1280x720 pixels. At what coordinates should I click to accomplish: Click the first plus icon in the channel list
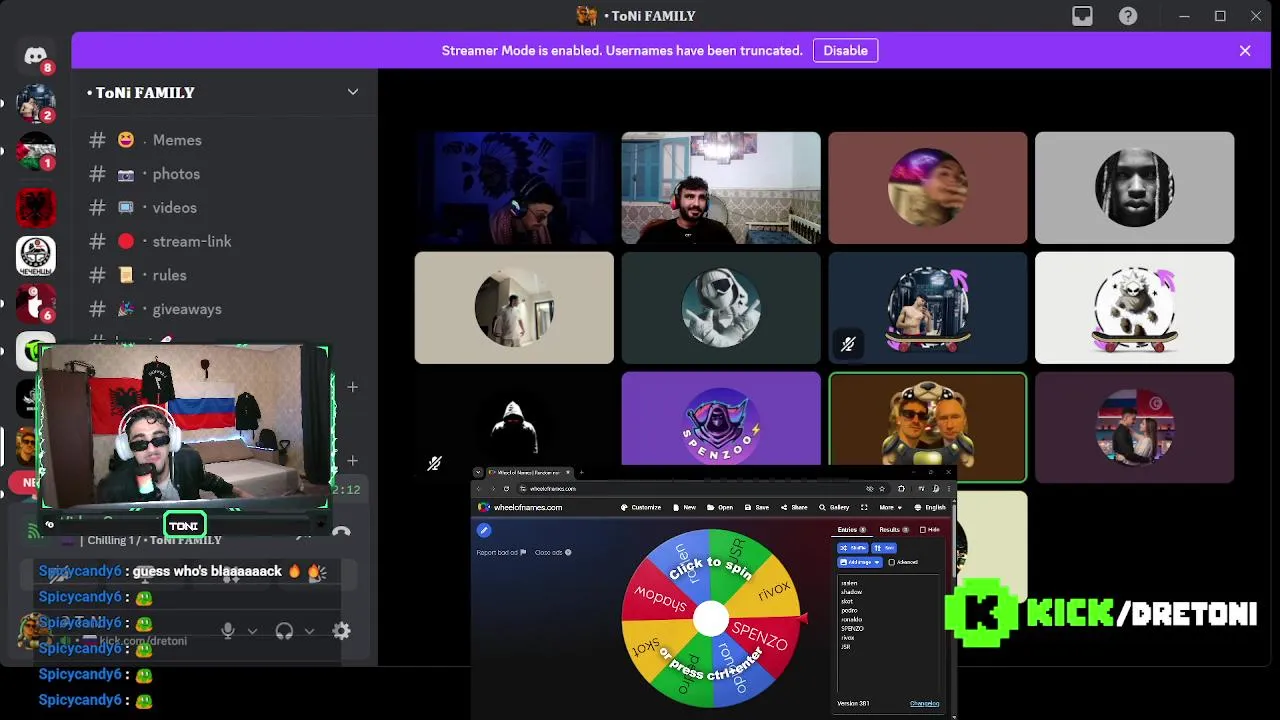tap(352, 386)
